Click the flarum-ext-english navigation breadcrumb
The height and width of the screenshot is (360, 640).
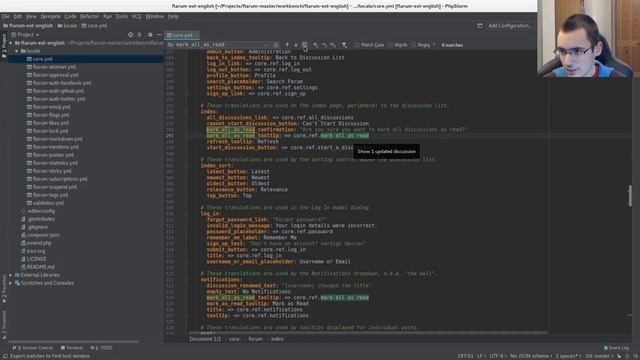28,25
